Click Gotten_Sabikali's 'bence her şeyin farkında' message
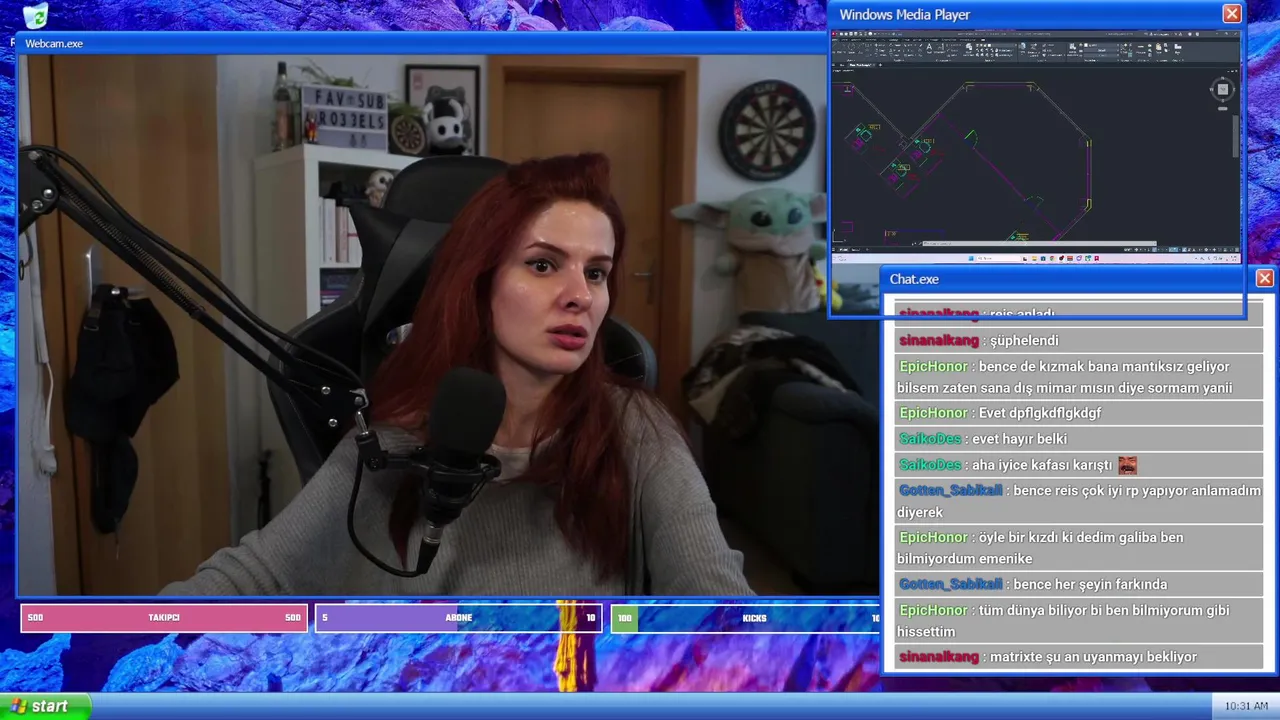The width and height of the screenshot is (1280, 720). 1078,584
